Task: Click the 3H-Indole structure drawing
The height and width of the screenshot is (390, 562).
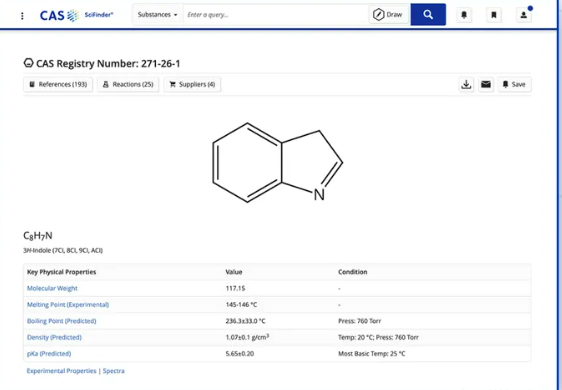Action: (277, 163)
